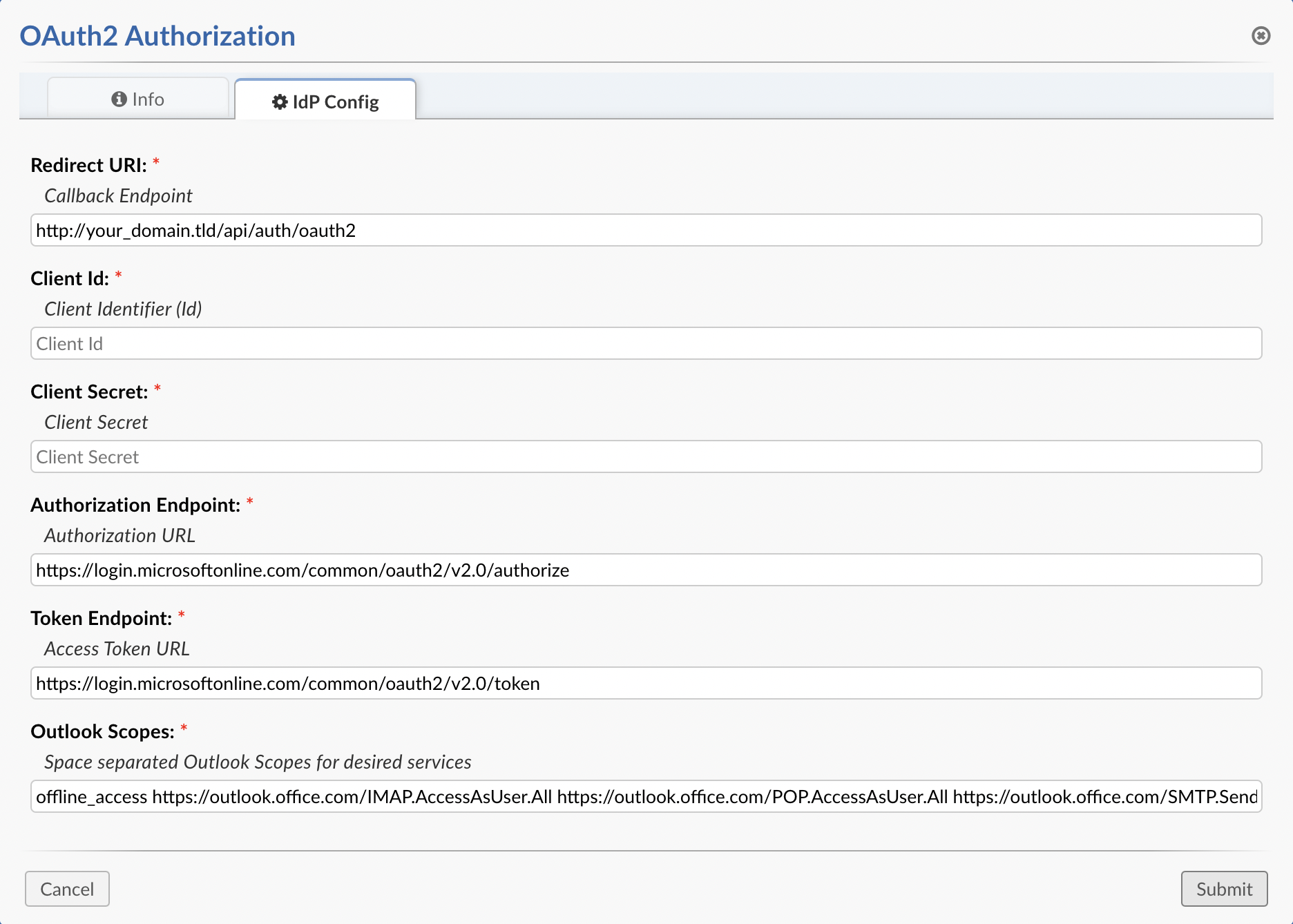Click the Client Identifier (Id) description
1293x924 pixels.
click(x=123, y=309)
